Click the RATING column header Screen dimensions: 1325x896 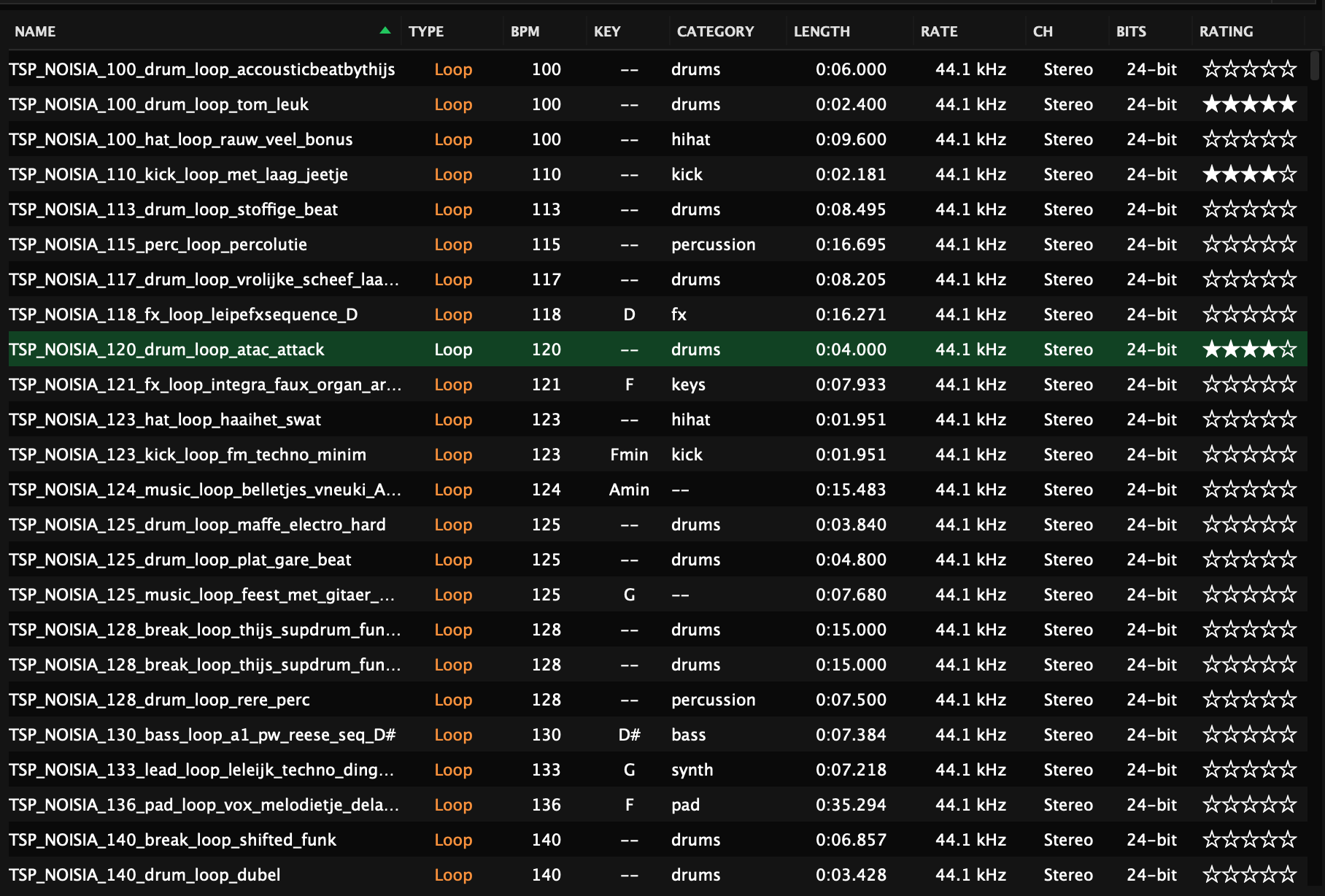1226,31
